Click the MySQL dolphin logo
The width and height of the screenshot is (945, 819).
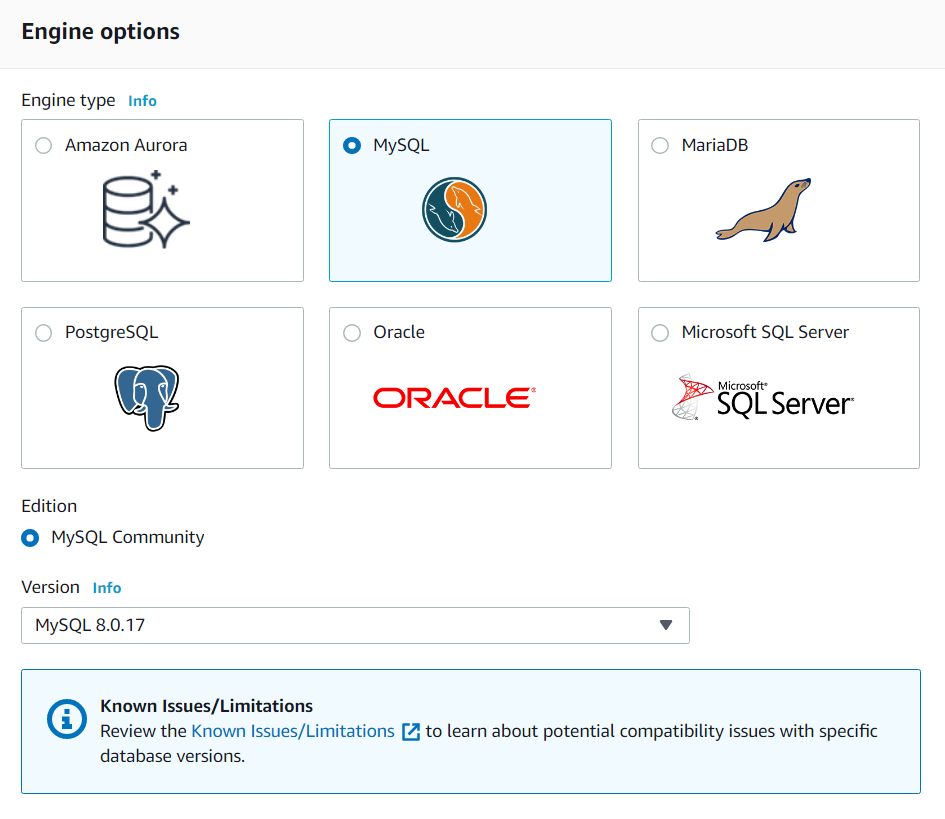pyautogui.click(x=454, y=210)
